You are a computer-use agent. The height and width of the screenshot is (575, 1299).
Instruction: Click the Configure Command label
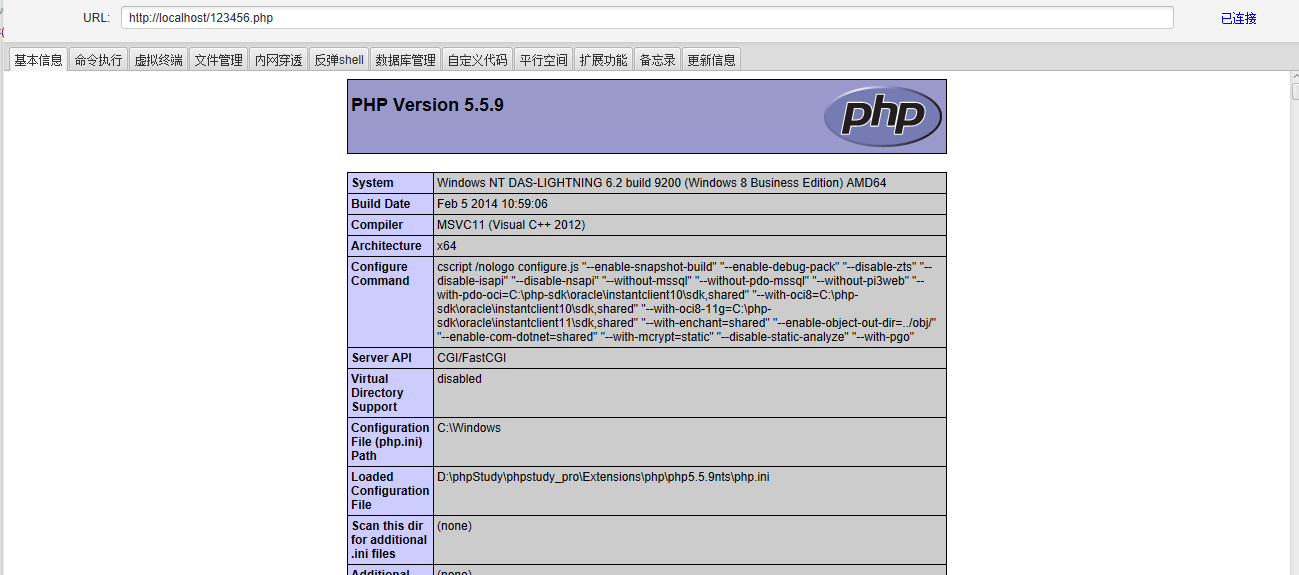[380, 274]
